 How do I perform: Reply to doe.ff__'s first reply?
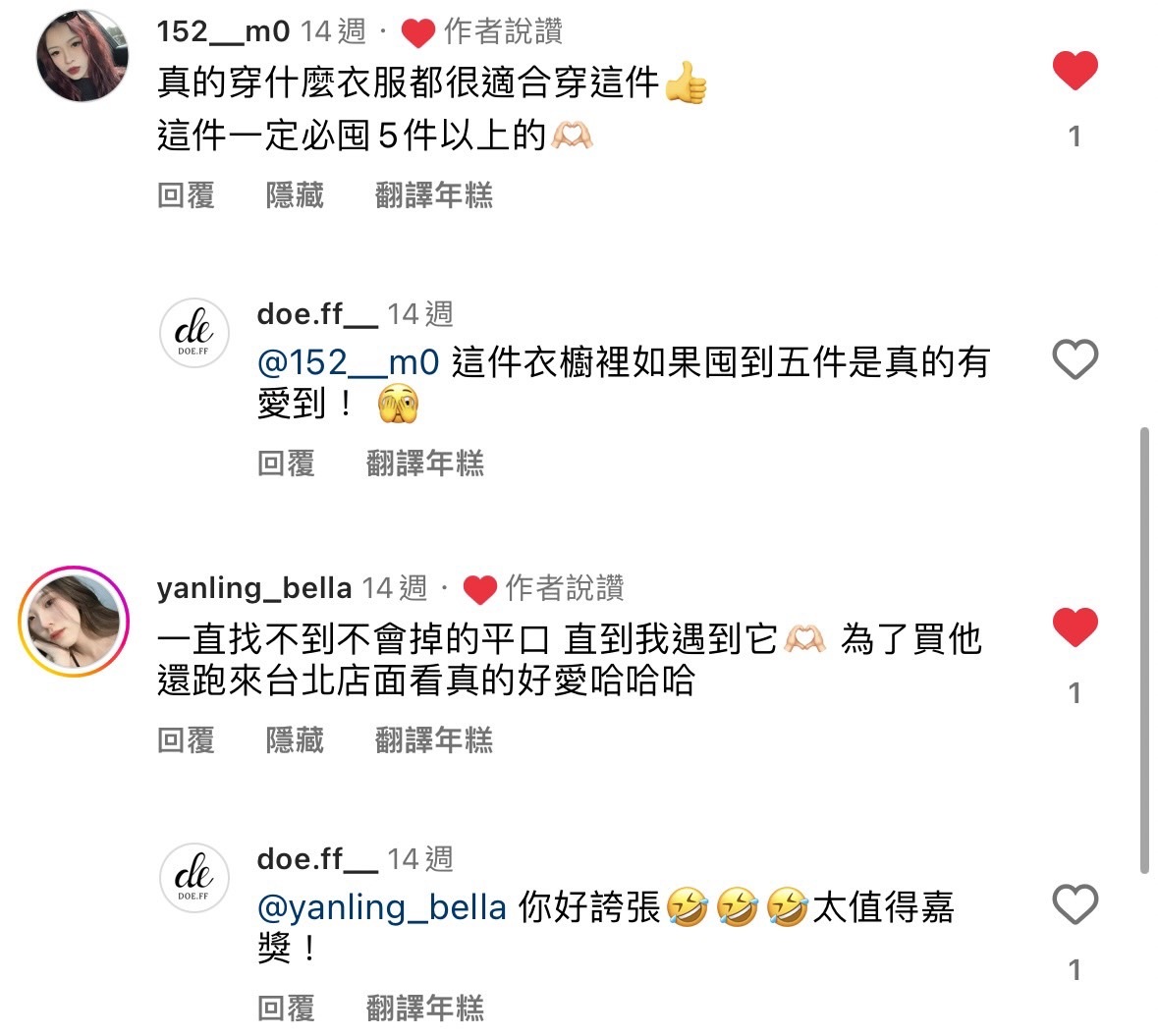pos(286,463)
